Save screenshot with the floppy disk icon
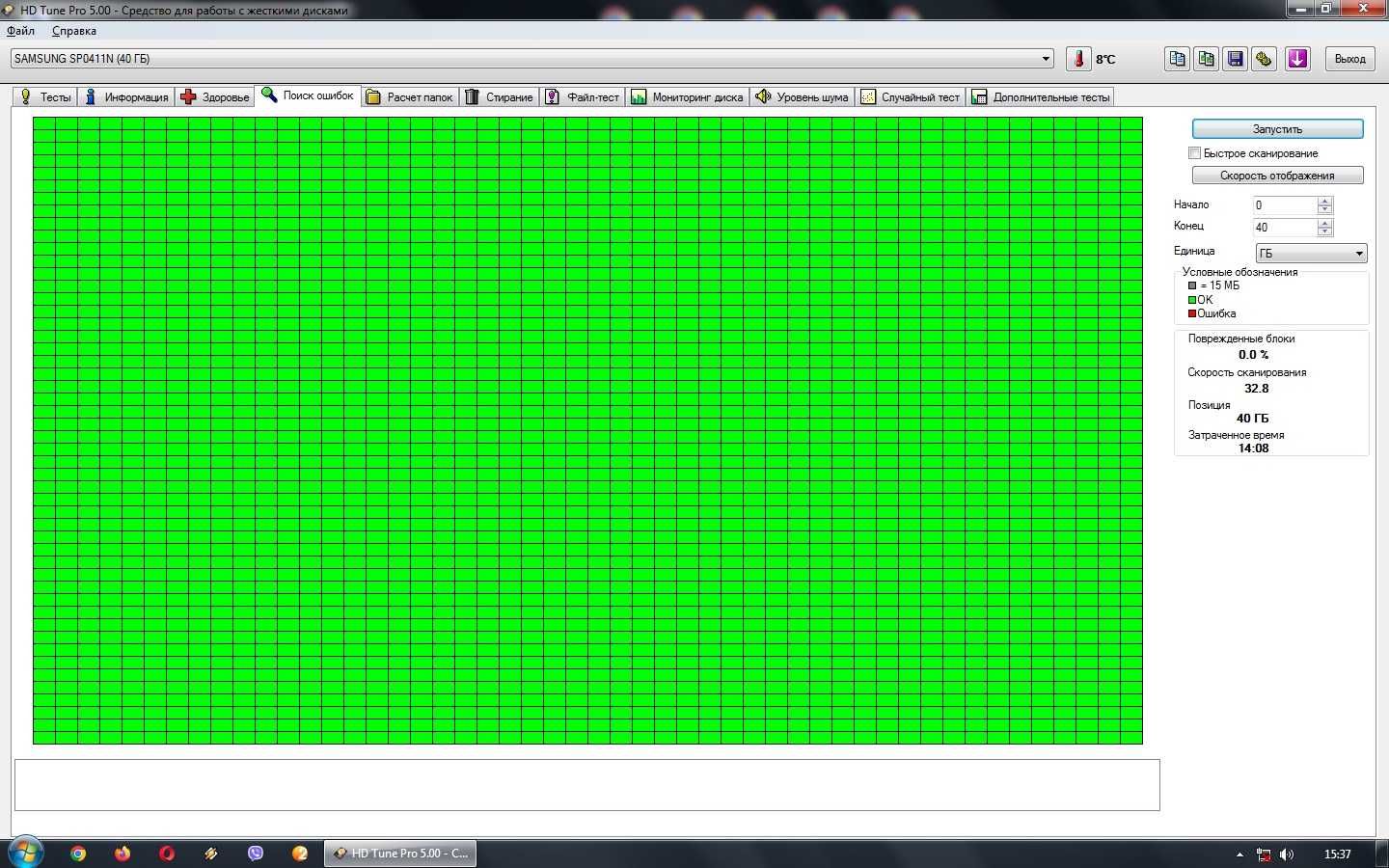The height and width of the screenshot is (868, 1389). (x=1235, y=59)
